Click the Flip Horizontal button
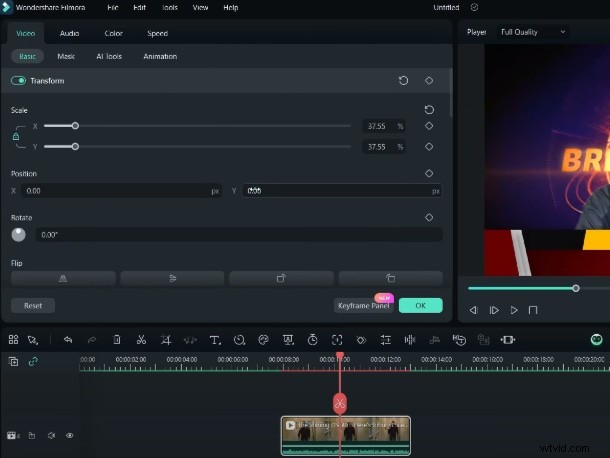Viewport: 610px width, 458px height. click(63, 278)
